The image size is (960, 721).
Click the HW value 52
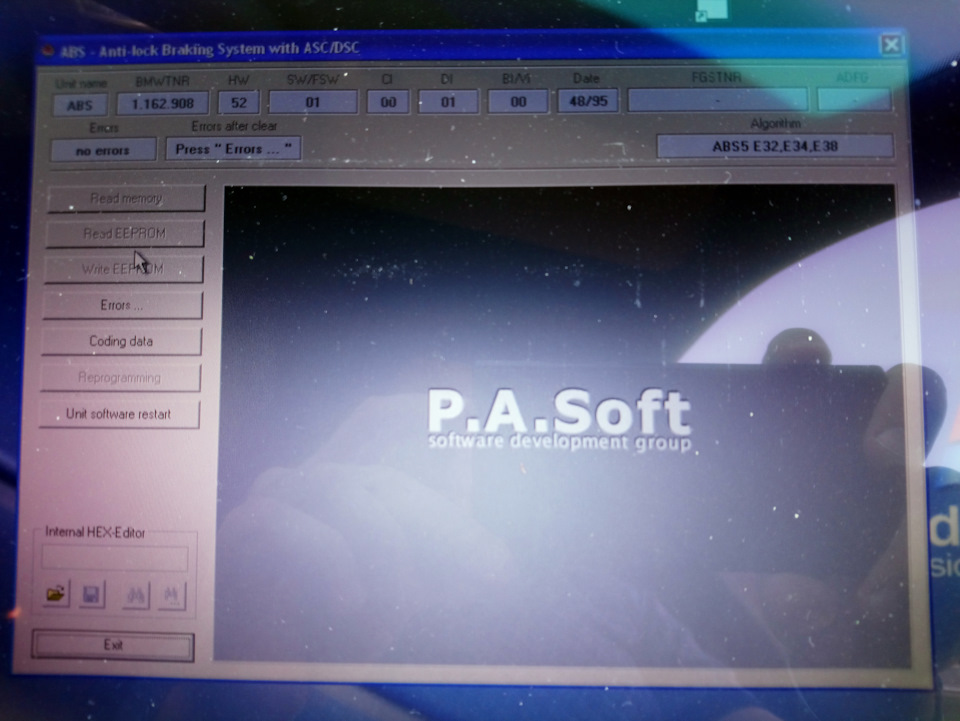239,102
